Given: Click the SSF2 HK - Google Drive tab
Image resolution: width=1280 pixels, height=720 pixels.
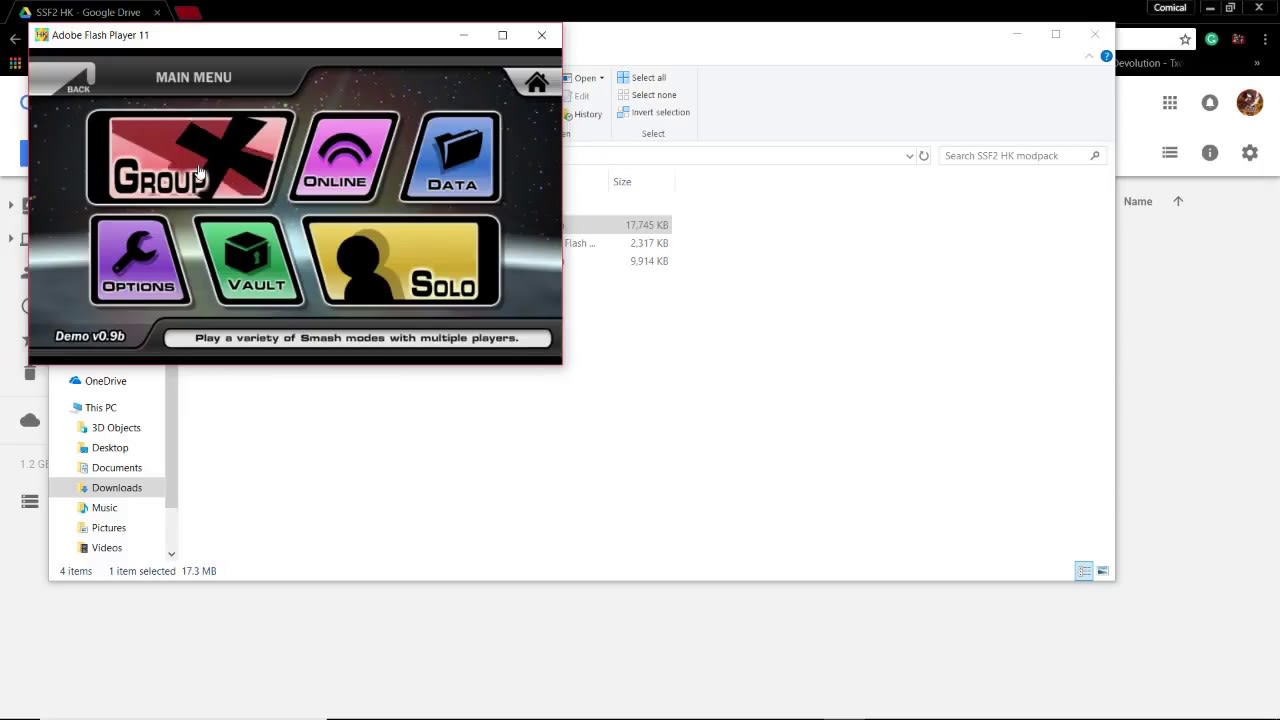Looking at the screenshot, I should (86, 12).
